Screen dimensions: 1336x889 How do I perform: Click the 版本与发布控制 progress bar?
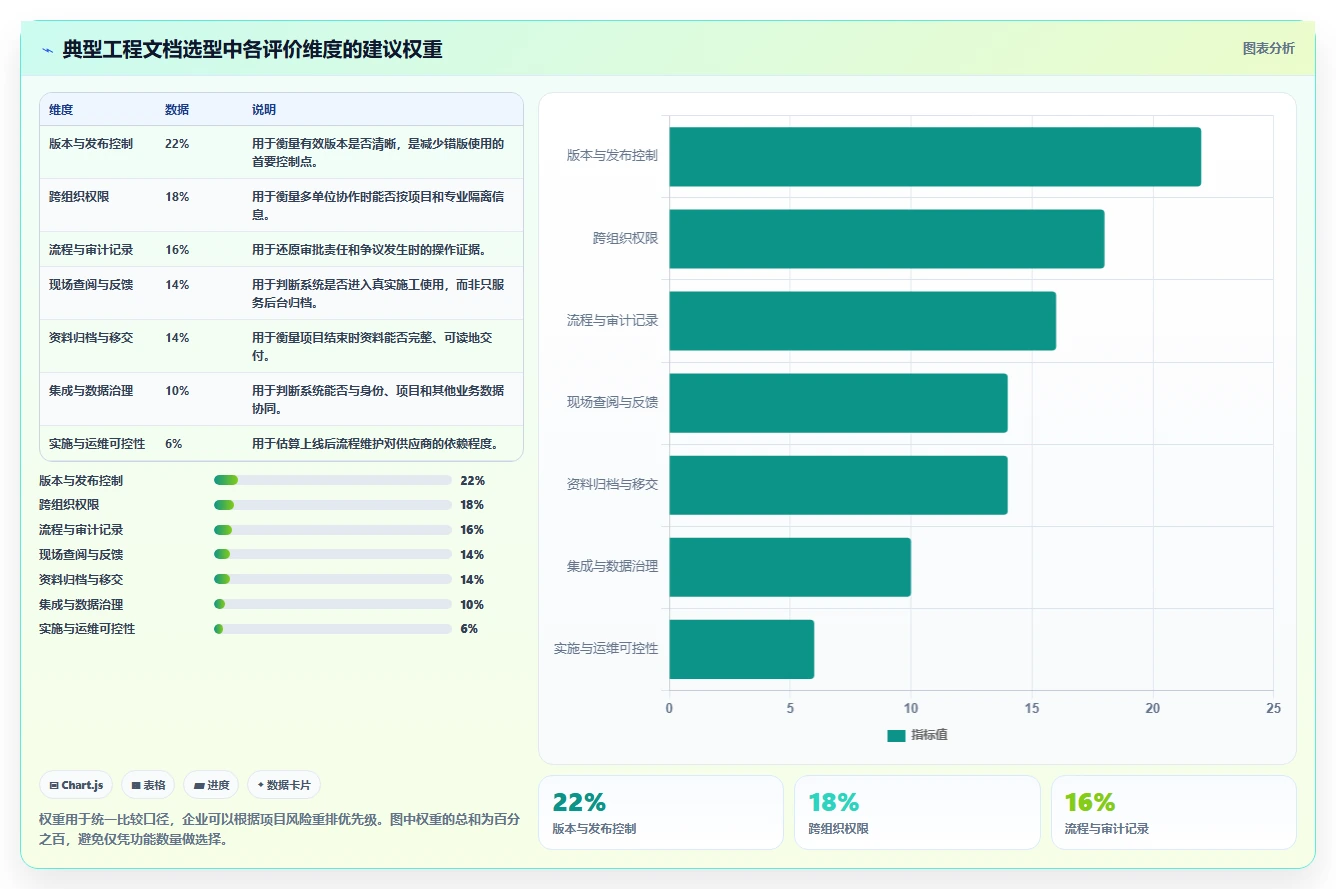pyautogui.click(x=333, y=480)
